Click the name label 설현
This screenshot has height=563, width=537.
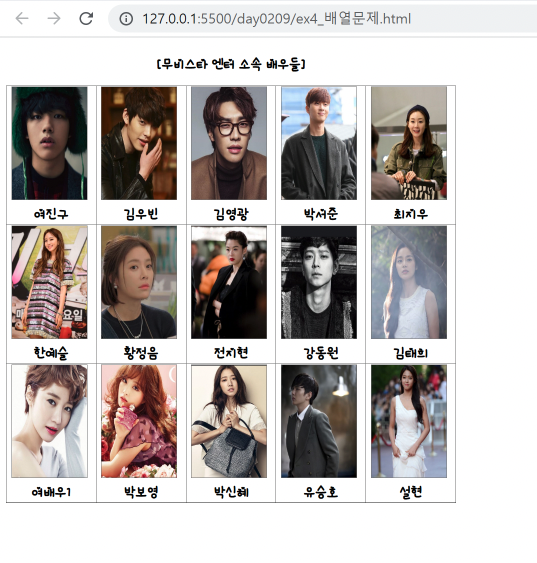(x=411, y=492)
